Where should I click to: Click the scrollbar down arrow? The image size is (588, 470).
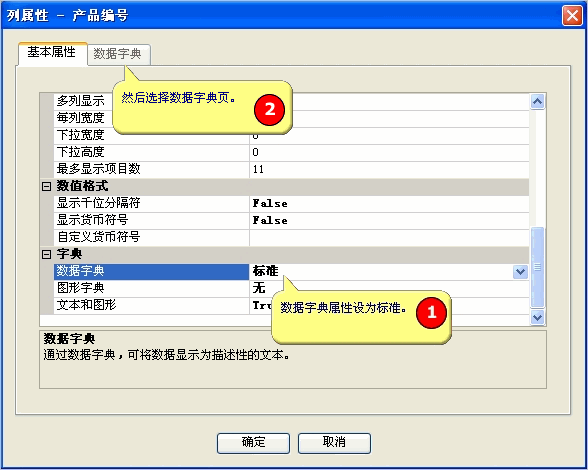tap(537, 317)
